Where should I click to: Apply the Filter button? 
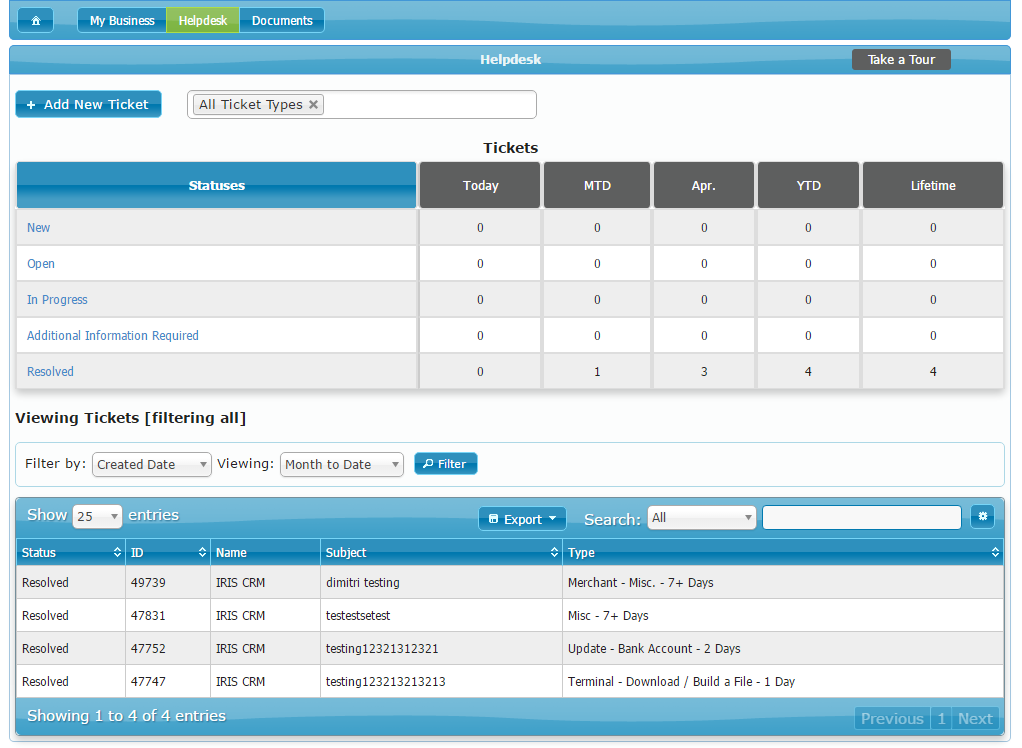point(446,464)
